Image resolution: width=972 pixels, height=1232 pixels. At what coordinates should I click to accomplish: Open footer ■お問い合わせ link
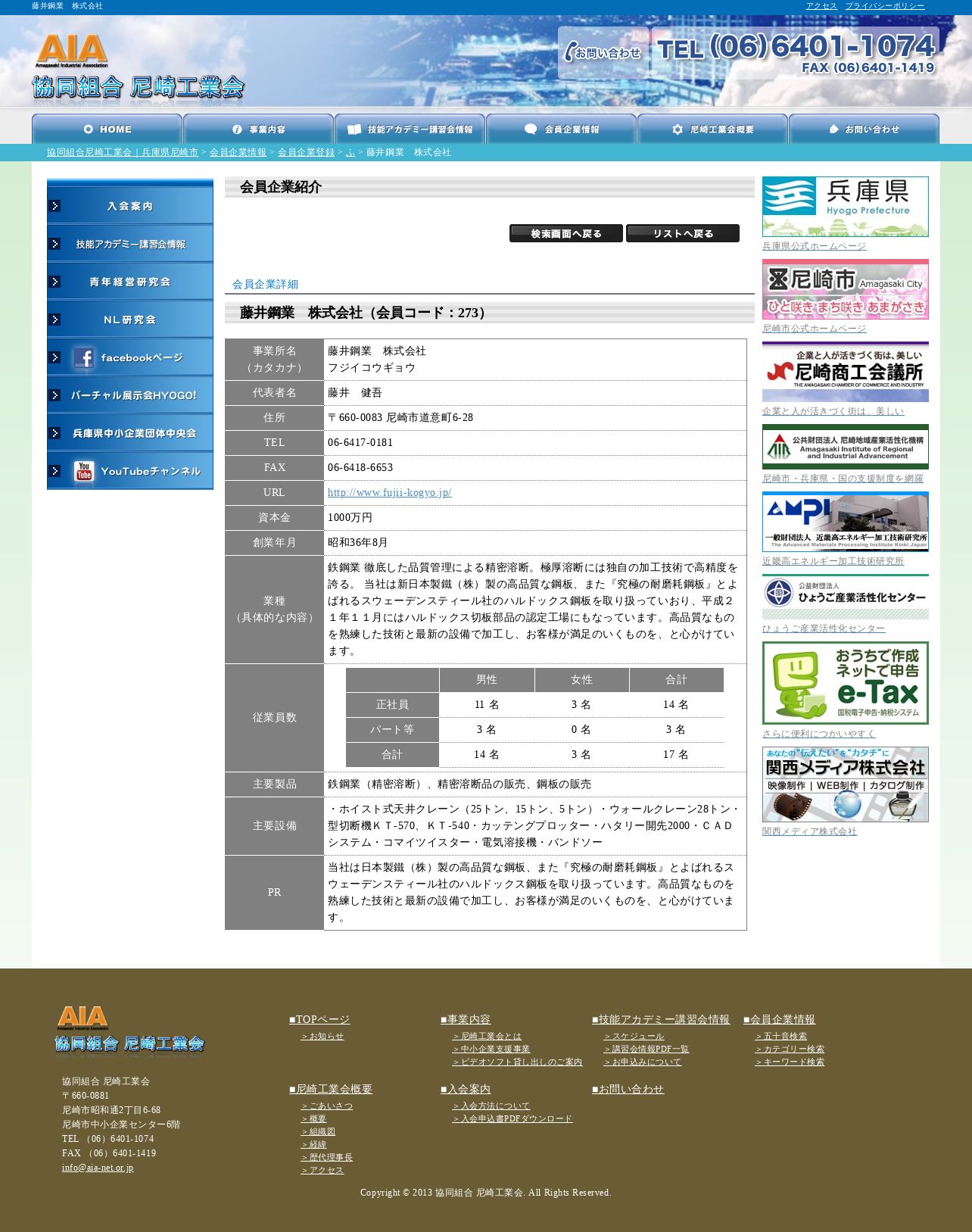[628, 1090]
